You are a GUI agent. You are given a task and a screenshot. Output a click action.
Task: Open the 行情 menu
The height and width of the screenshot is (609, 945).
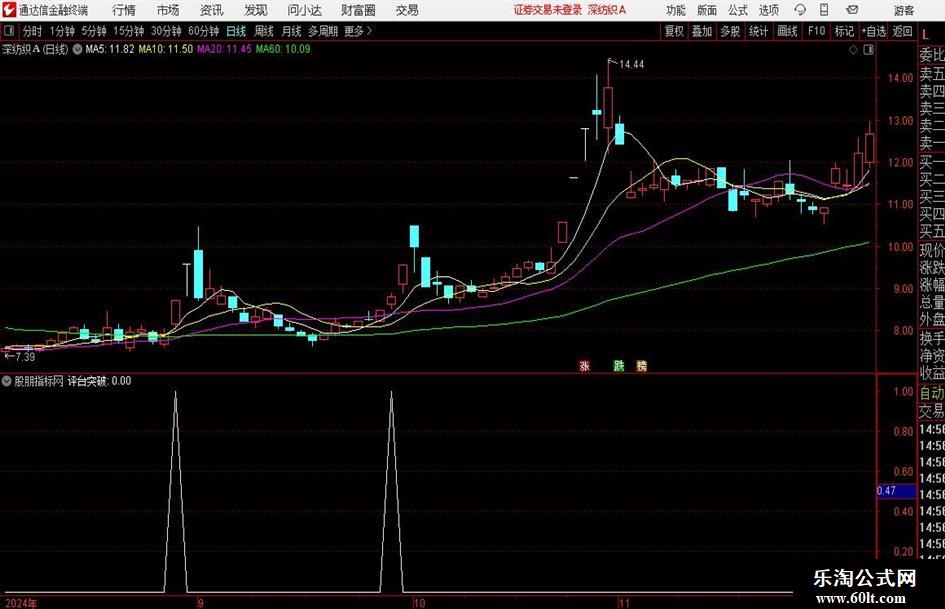124,10
